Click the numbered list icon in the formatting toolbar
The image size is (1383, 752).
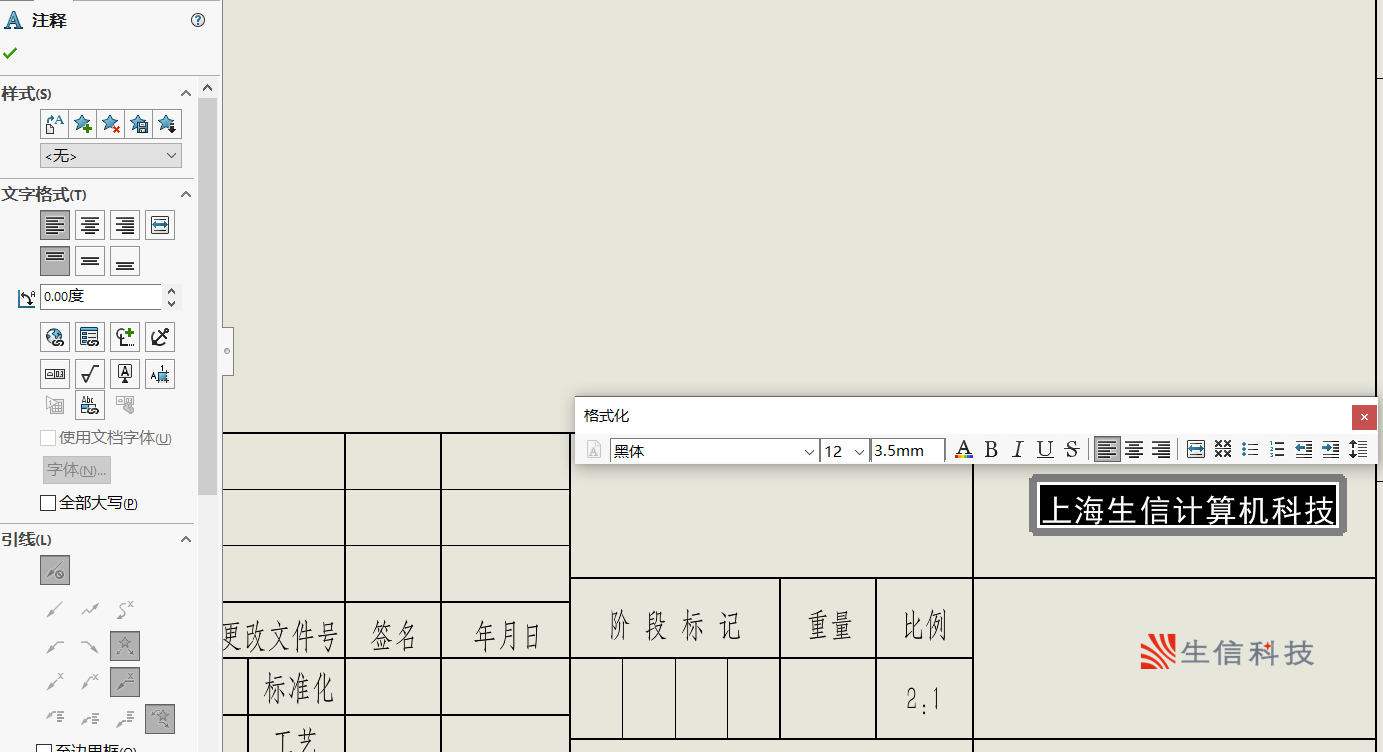(1277, 450)
